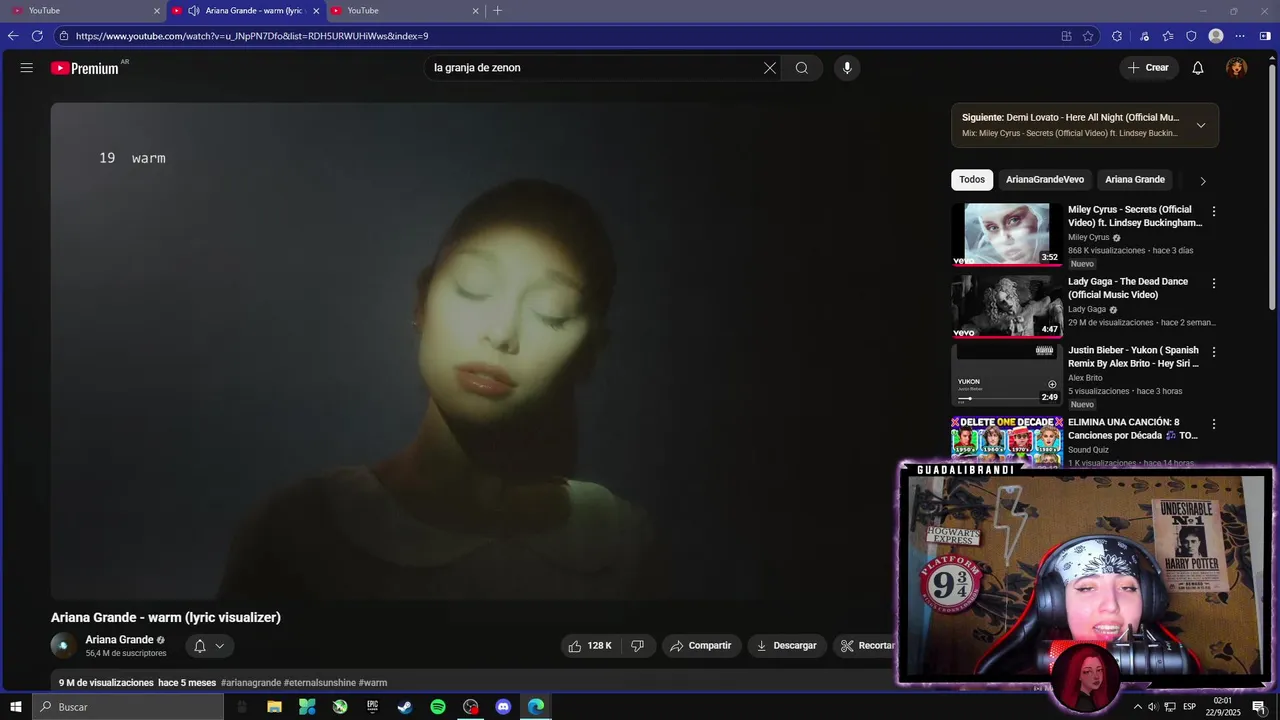Open the browser favorites list icon
Screen dimensions: 1280x720
click(1168, 36)
